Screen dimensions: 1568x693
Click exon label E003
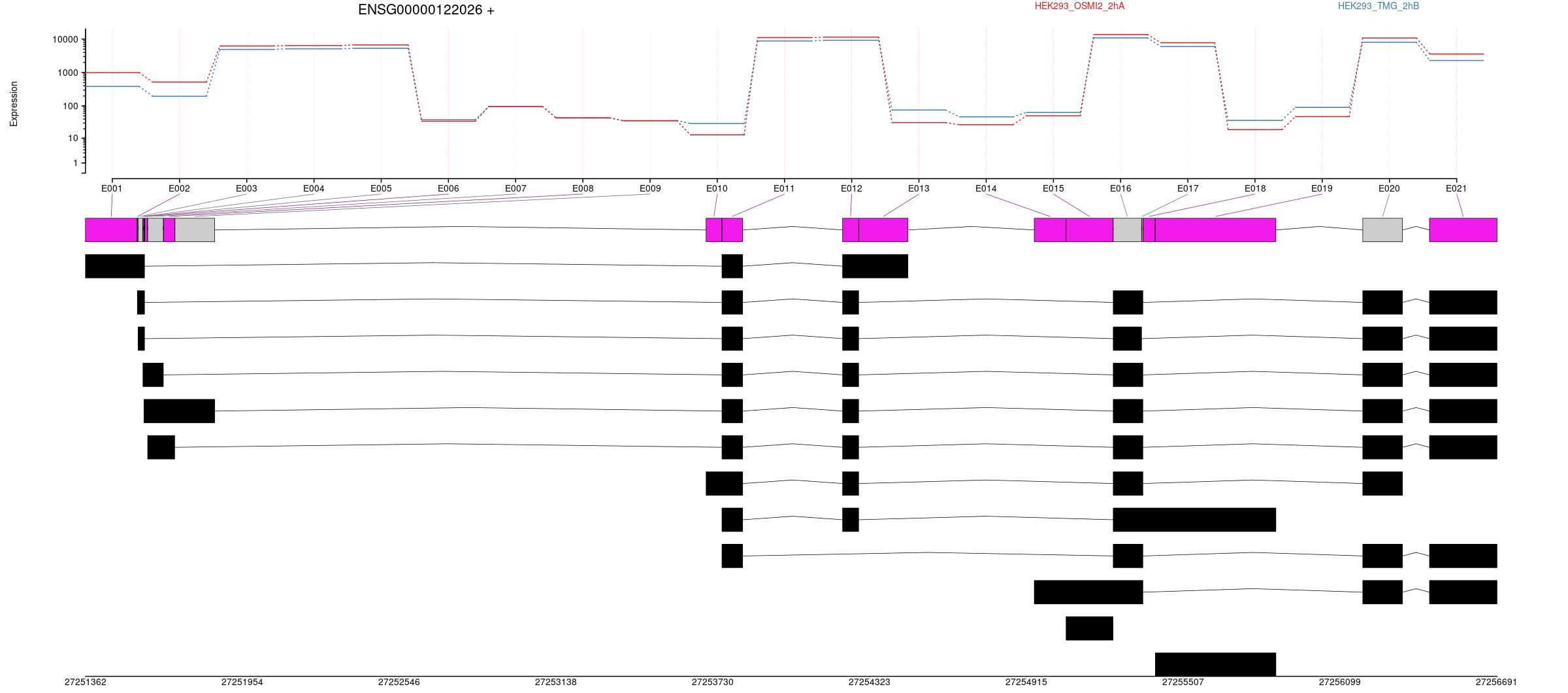(246, 188)
